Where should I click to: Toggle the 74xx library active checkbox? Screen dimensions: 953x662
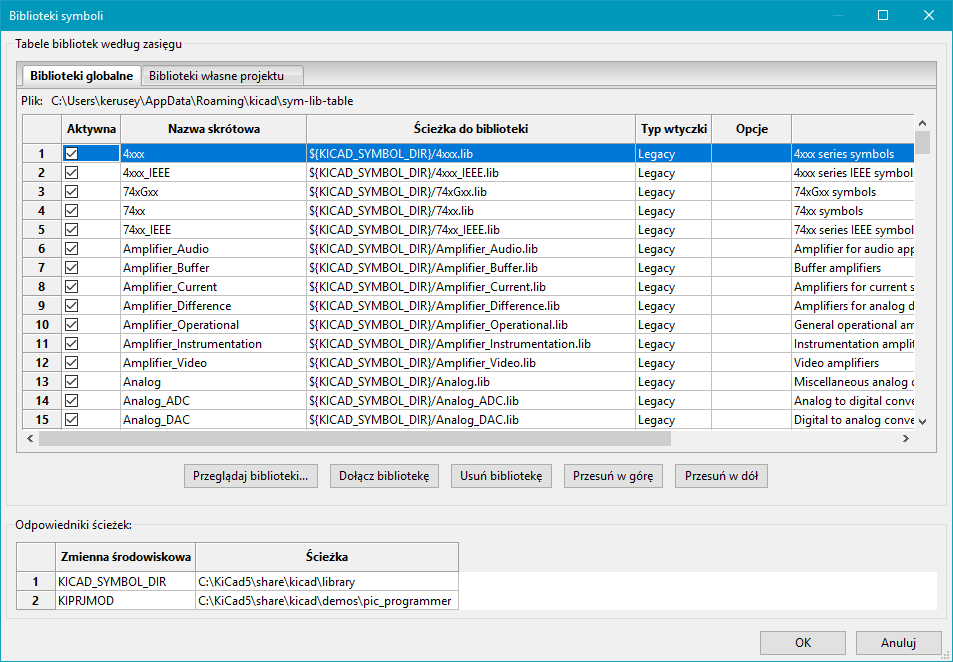72,211
